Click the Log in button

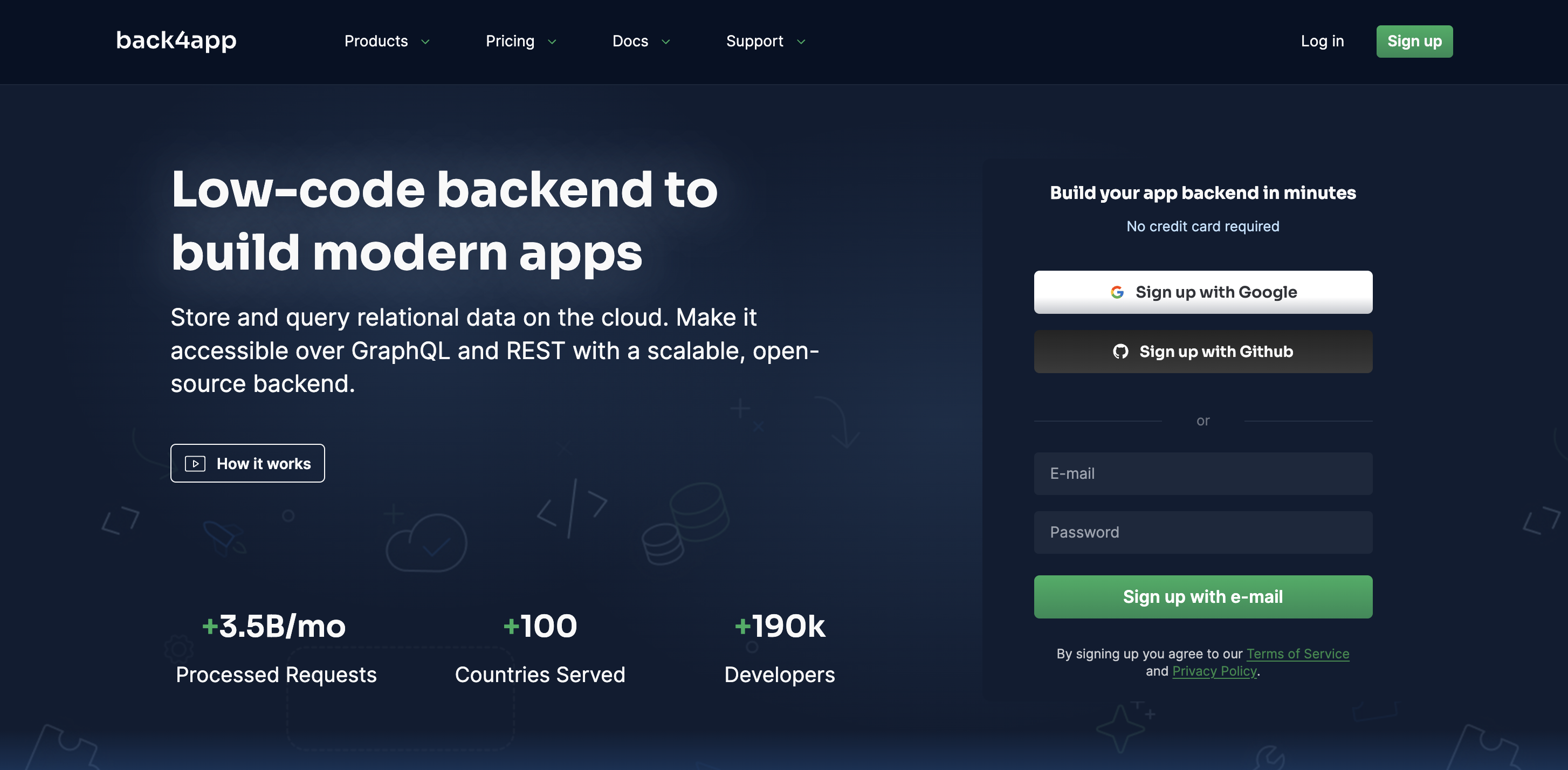click(x=1322, y=41)
